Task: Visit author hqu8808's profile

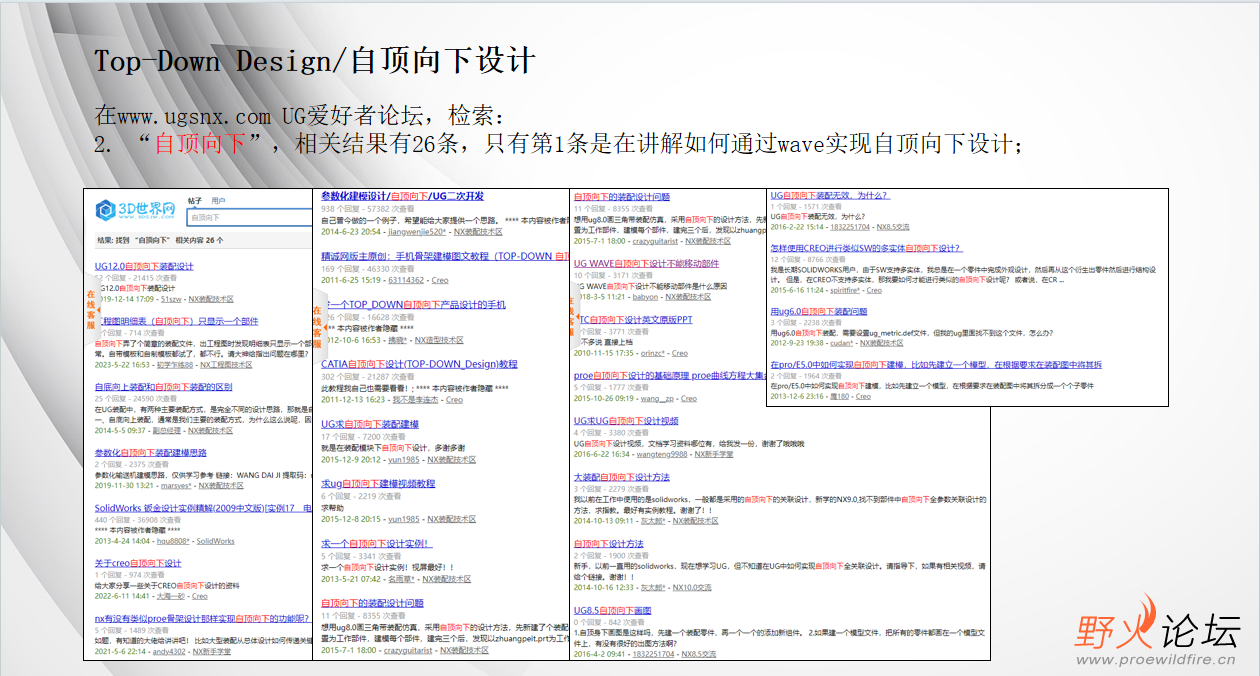Action: coord(173,541)
